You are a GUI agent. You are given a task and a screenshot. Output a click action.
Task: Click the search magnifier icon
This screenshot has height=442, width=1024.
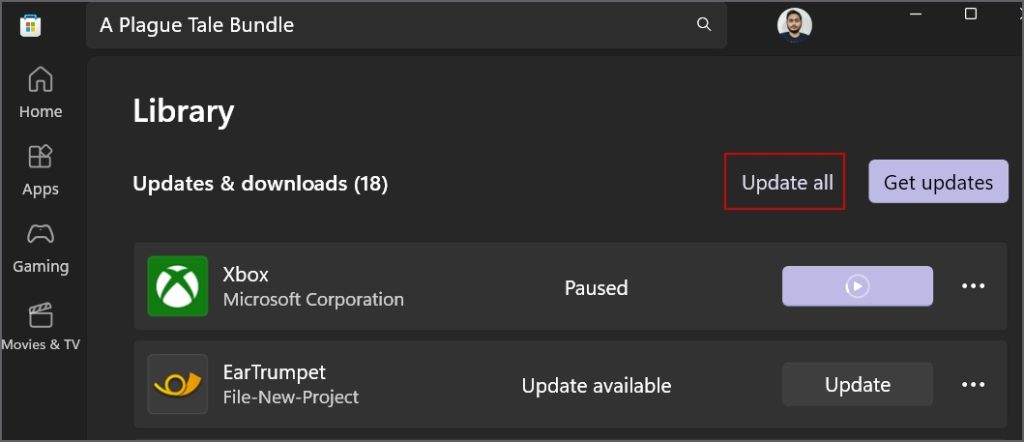pyautogui.click(x=704, y=25)
